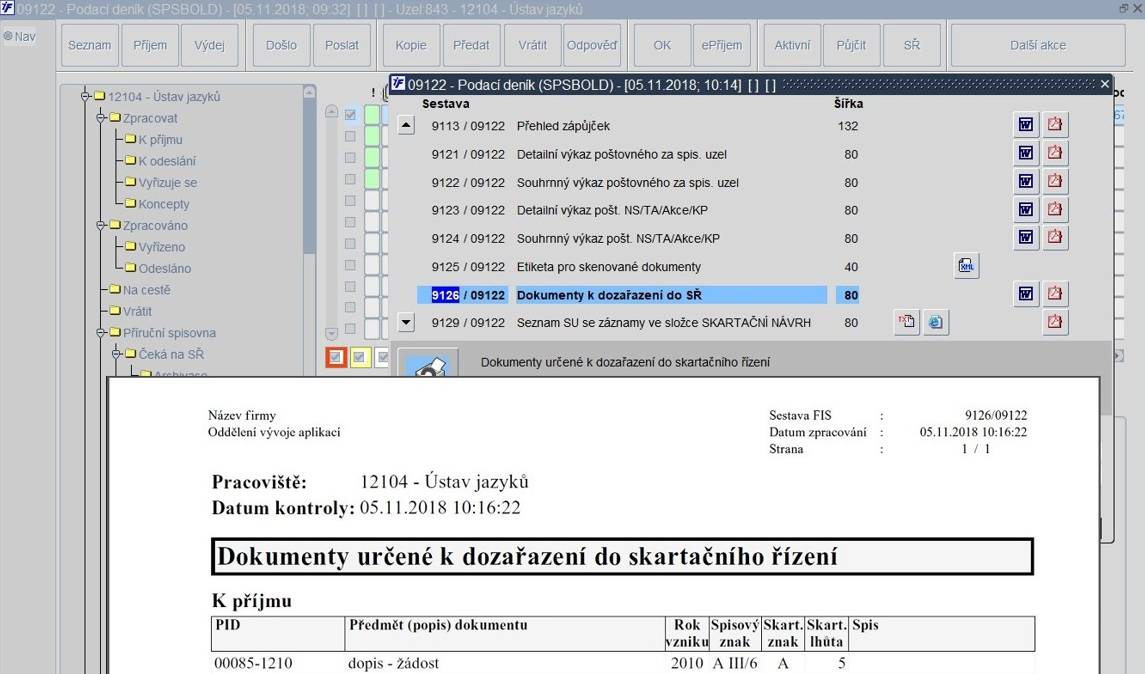Export report 9124 to Word
Image resolution: width=1145 pixels, height=674 pixels.
pos(1026,237)
